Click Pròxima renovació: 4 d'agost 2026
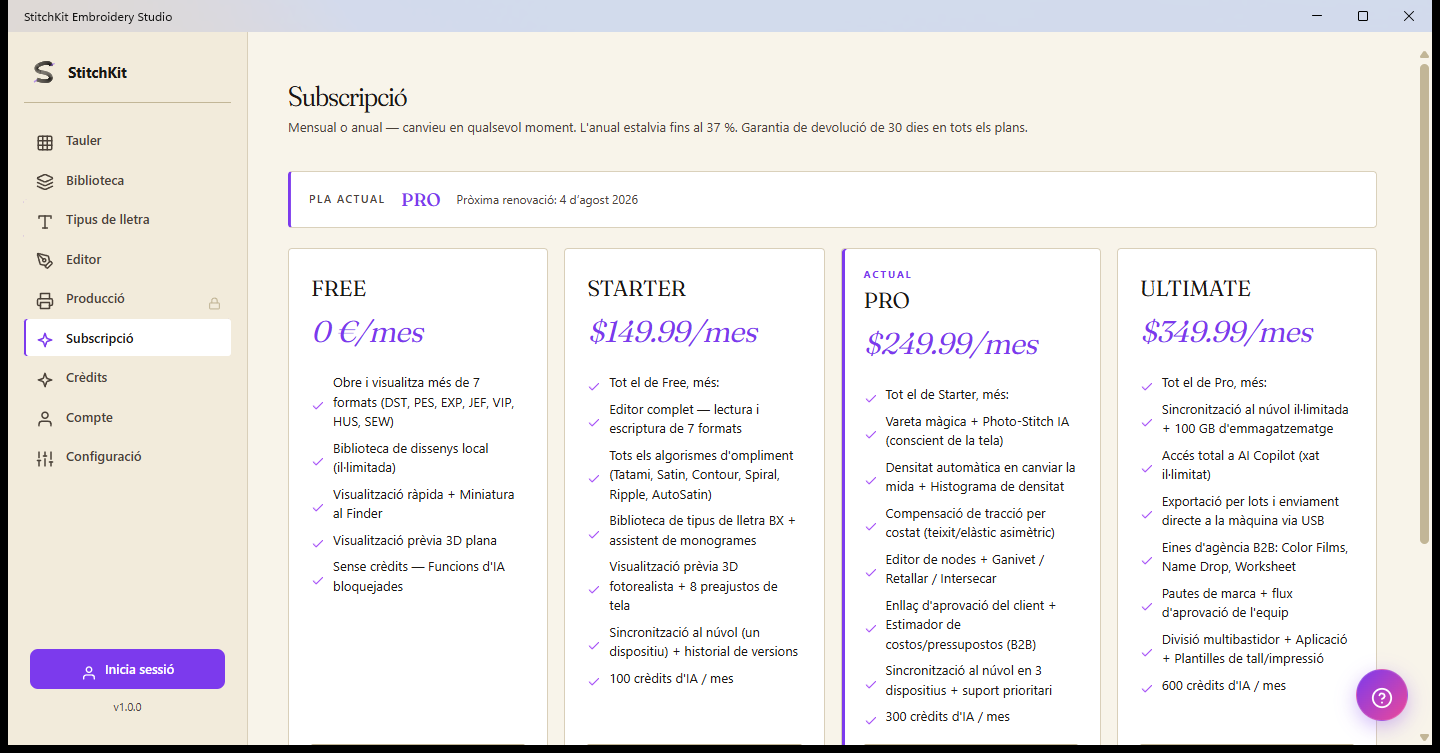This screenshot has width=1440, height=753. (x=547, y=200)
